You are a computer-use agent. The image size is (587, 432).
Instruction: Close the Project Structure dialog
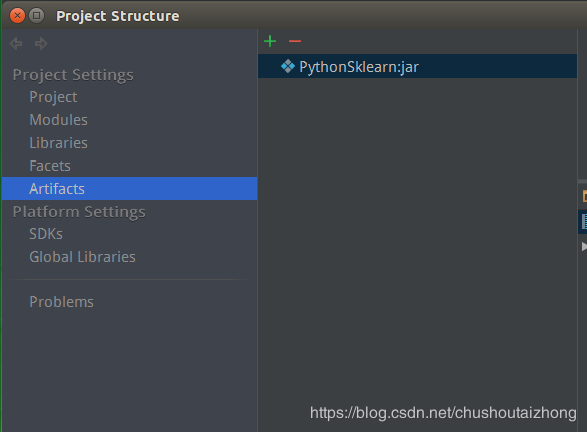coord(17,16)
